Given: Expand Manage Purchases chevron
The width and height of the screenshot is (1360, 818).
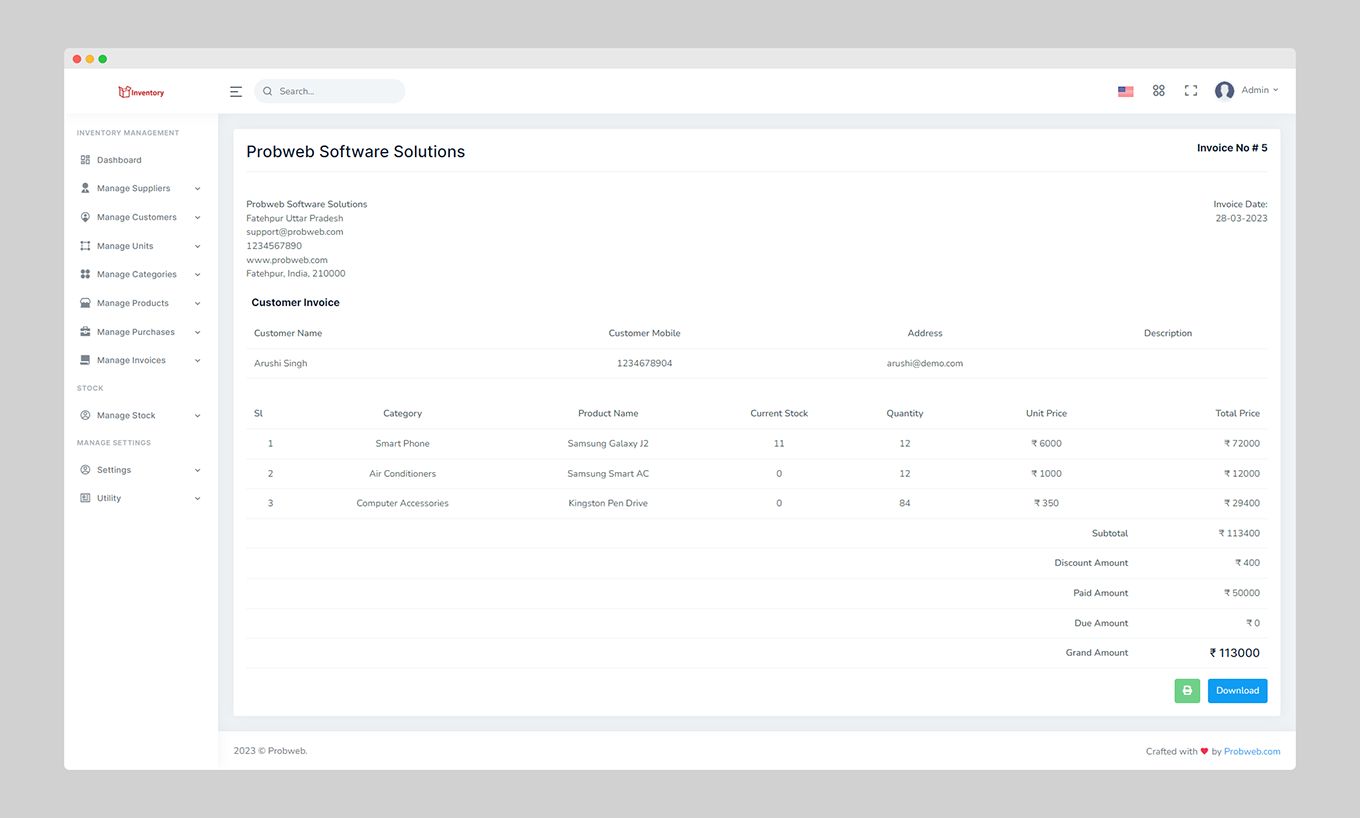Looking at the screenshot, I should pos(197,332).
